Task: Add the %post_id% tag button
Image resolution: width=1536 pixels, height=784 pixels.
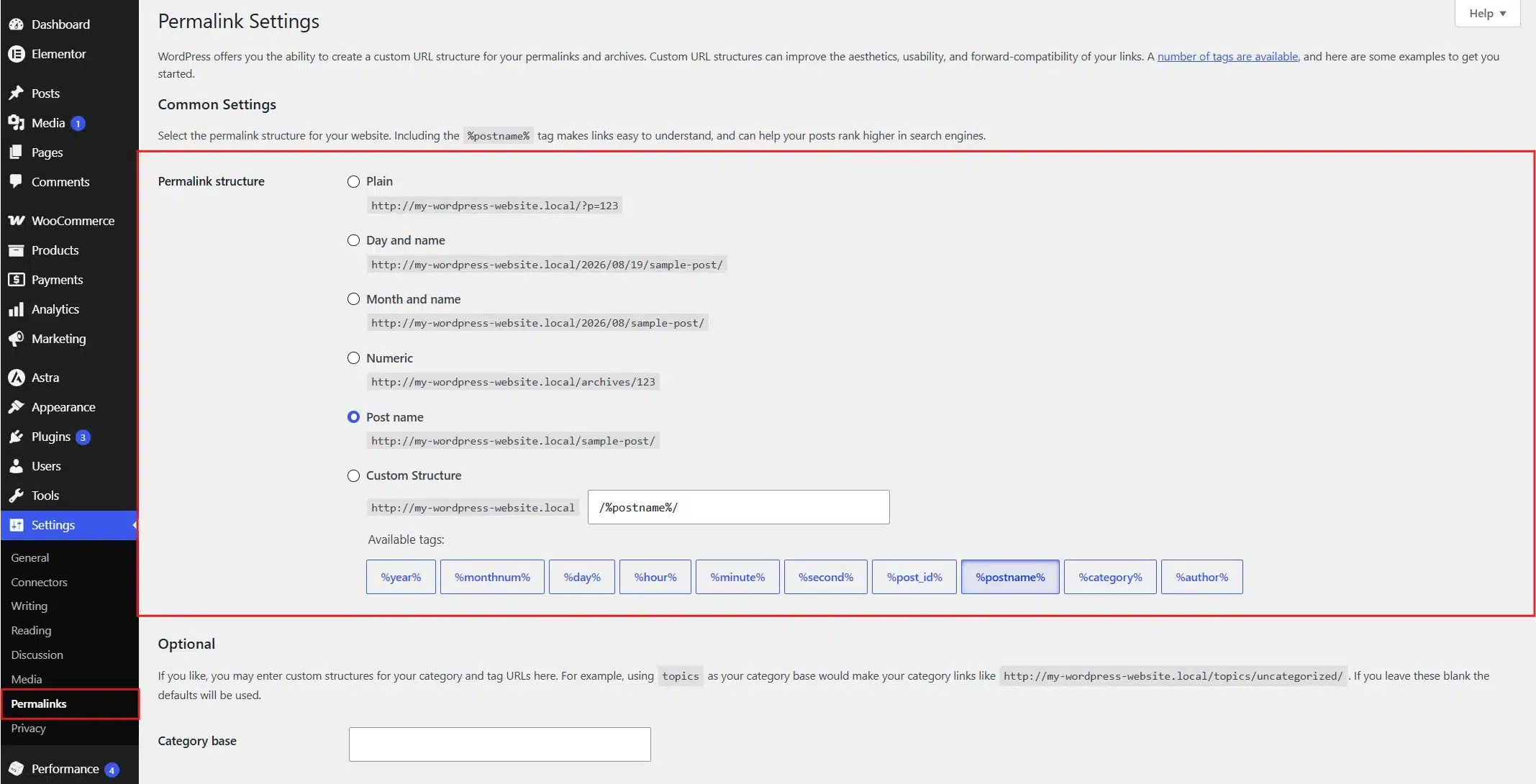Action: 914,577
